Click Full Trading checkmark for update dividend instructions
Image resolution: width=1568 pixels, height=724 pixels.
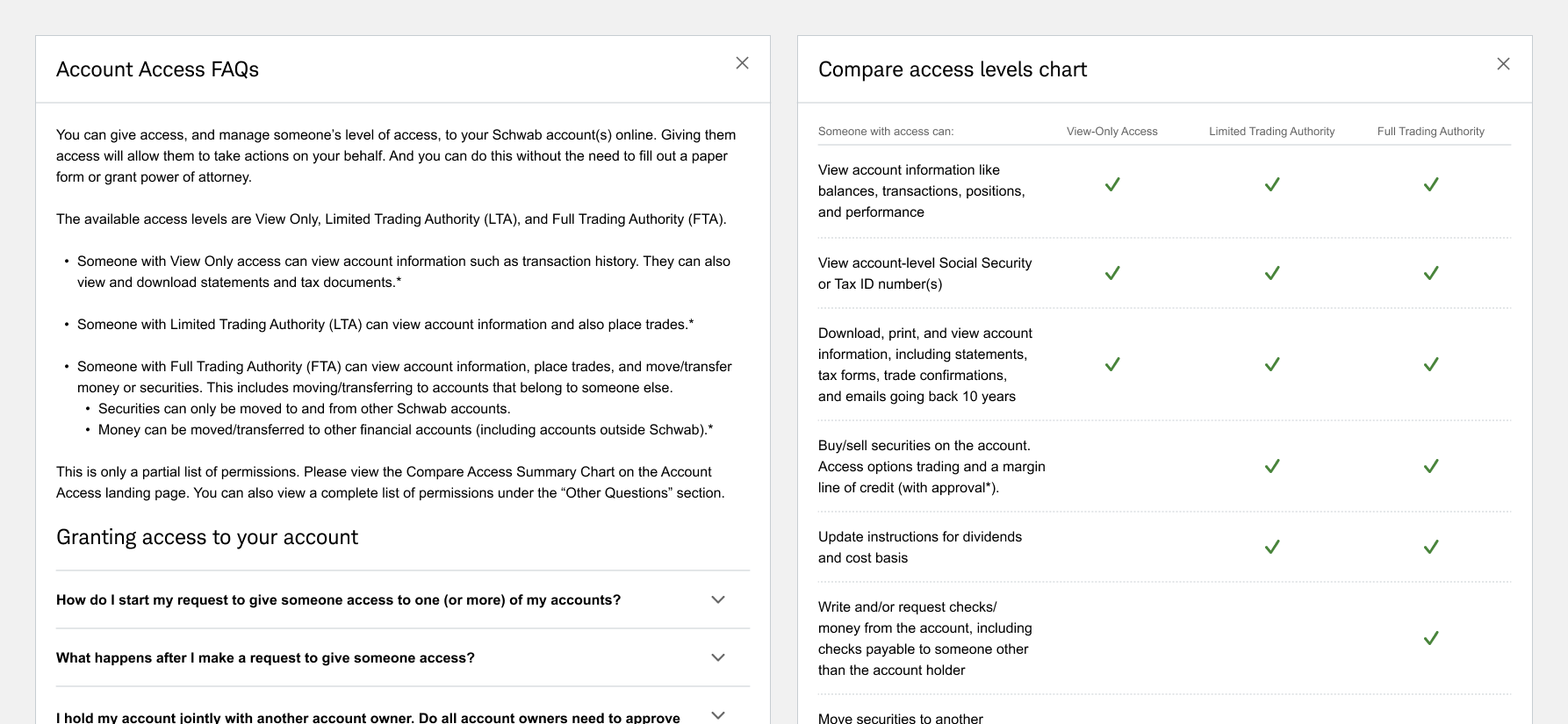[1431, 547]
